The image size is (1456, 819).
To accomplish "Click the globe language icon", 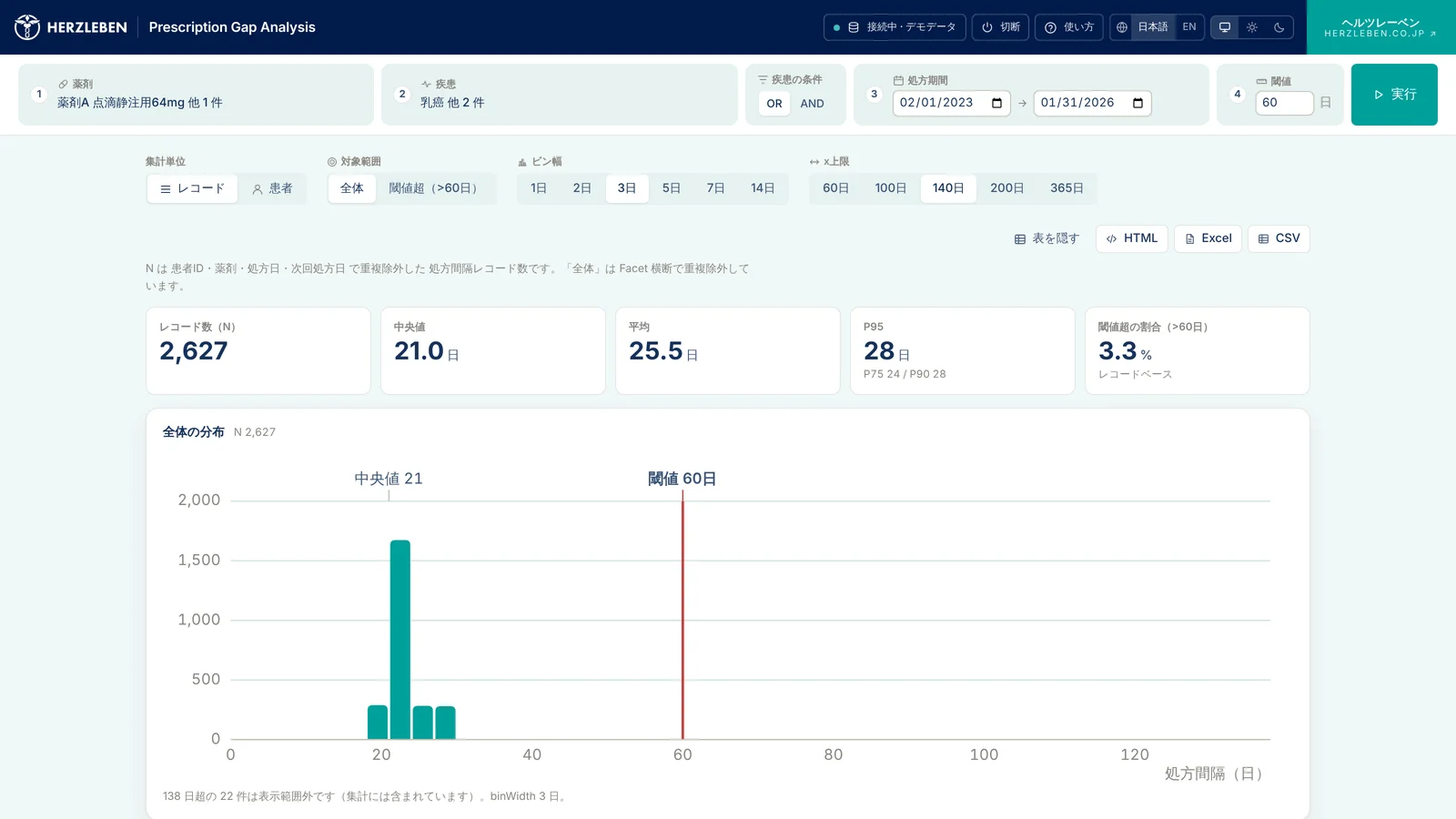I will [1122, 27].
